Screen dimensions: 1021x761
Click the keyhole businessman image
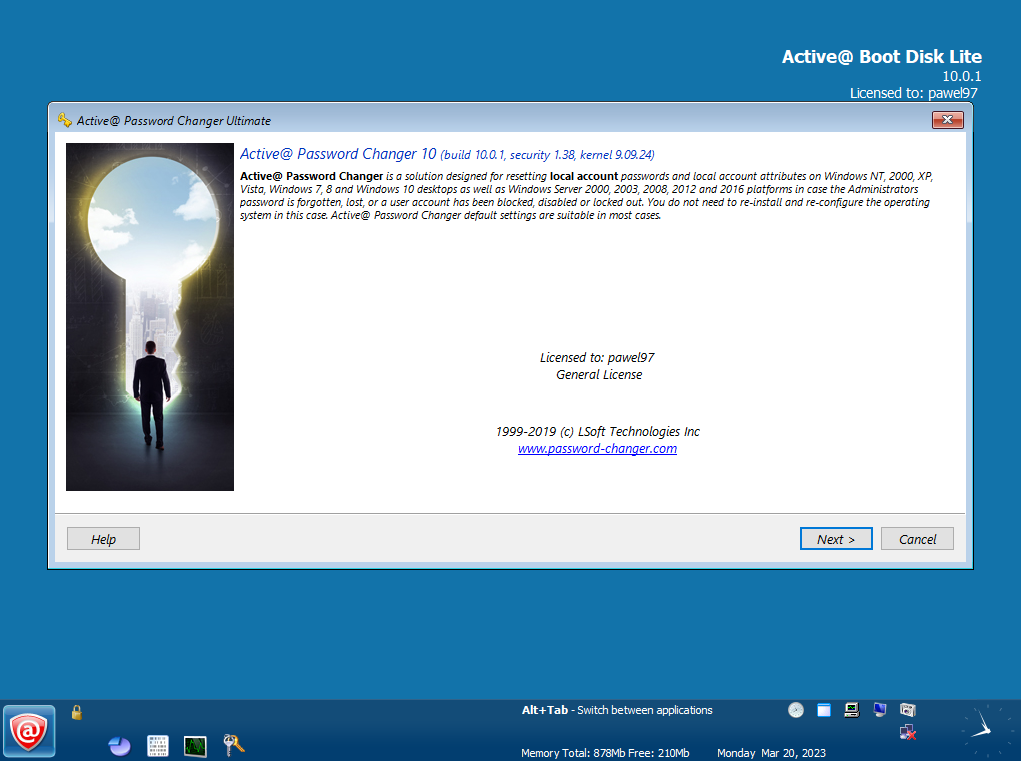pos(150,317)
